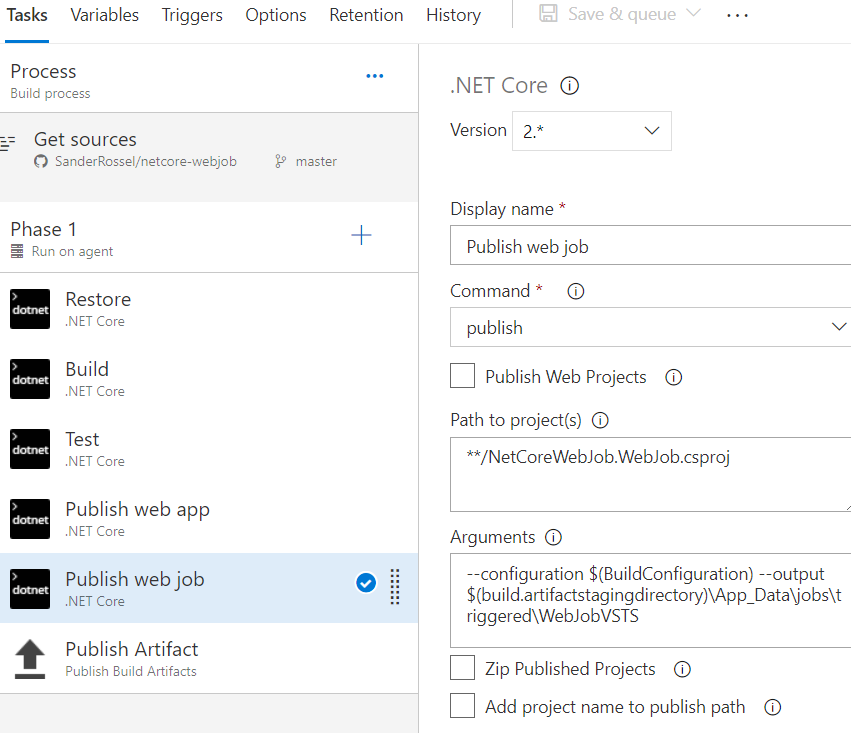Viewport: 851px width, 733px height.
Task: Click the plus to add a Phase 1 task
Action: 361,235
